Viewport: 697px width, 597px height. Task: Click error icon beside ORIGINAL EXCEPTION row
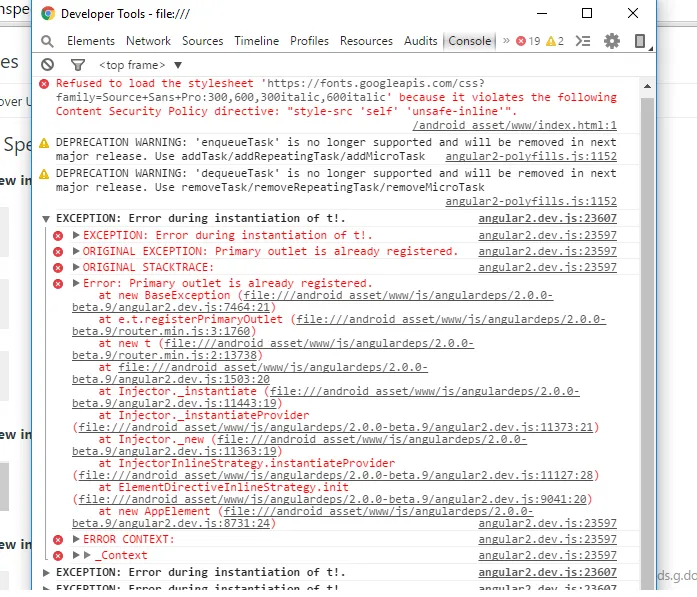[58, 252]
